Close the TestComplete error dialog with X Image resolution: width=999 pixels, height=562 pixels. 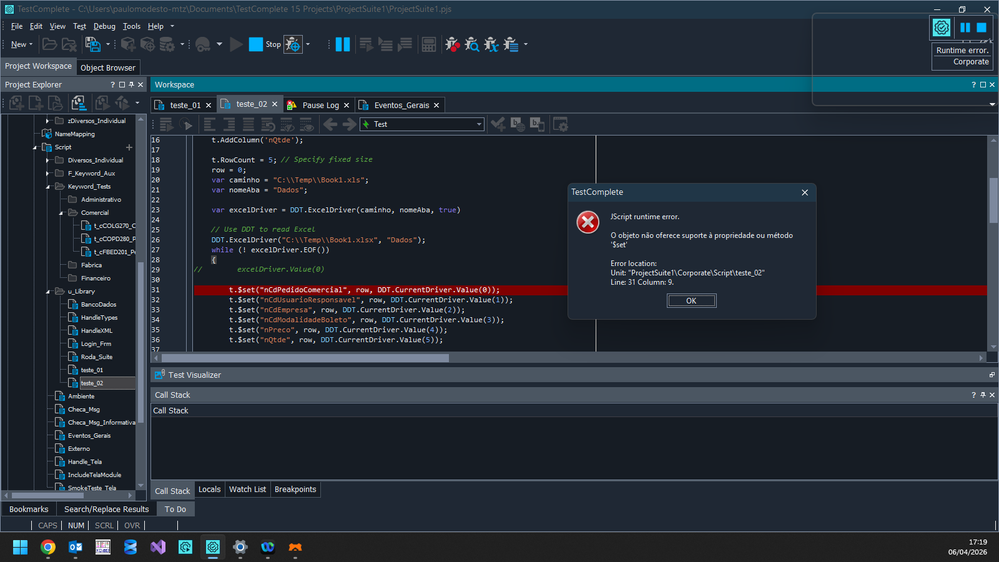pos(805,192)
